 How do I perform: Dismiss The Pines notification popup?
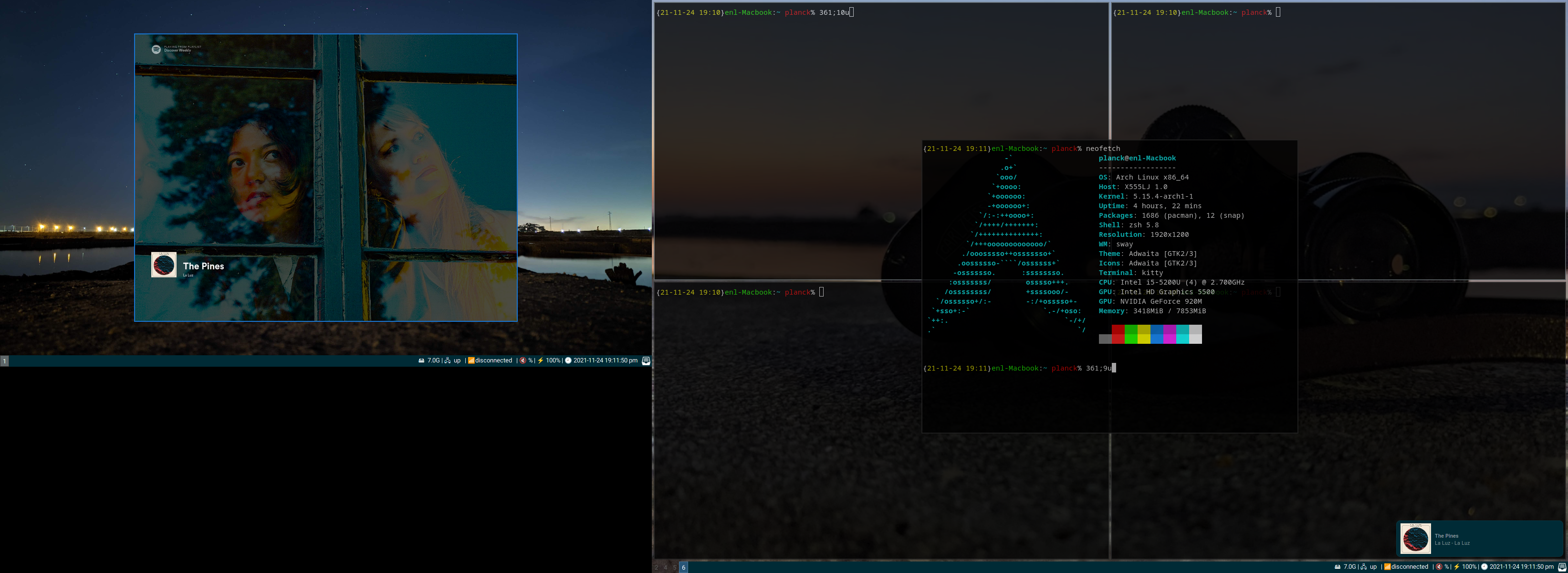pos(1479,538)
